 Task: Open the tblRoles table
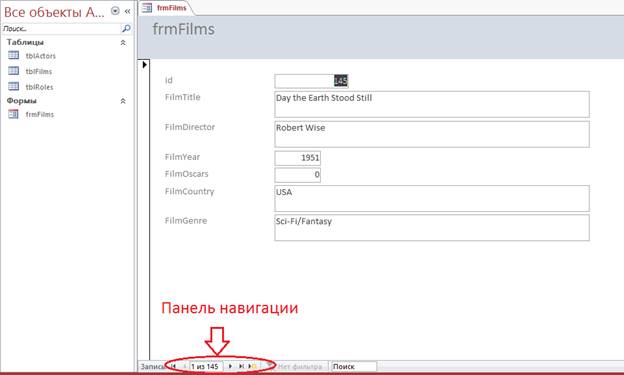(x=39, y=87)
